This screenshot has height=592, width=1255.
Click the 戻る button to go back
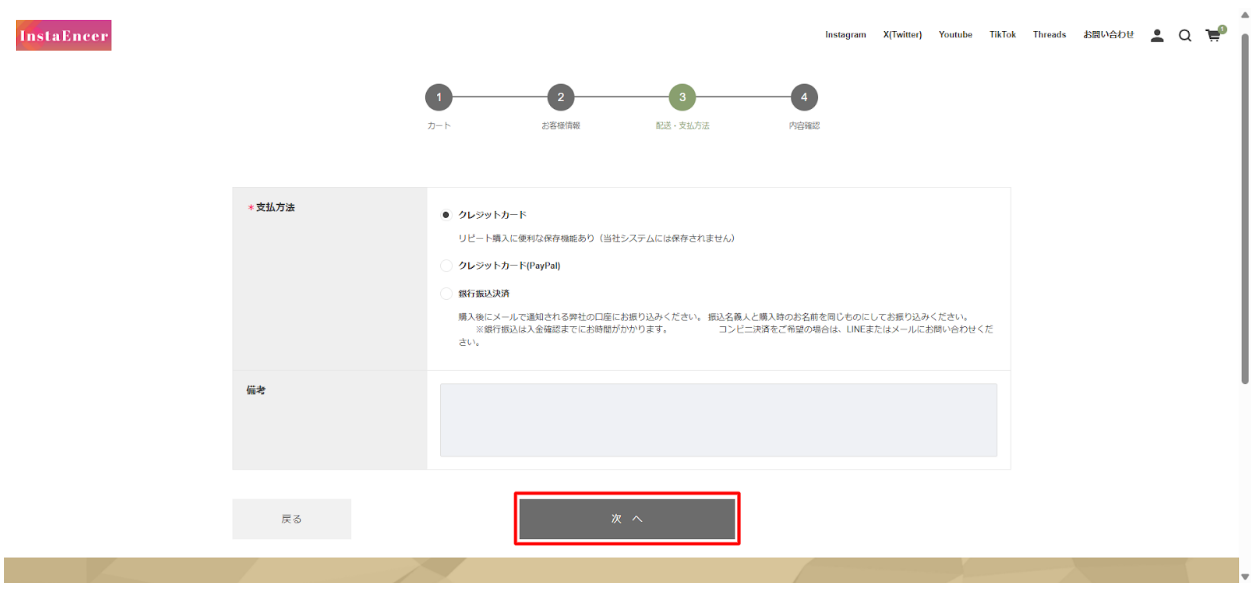point(291,518)
